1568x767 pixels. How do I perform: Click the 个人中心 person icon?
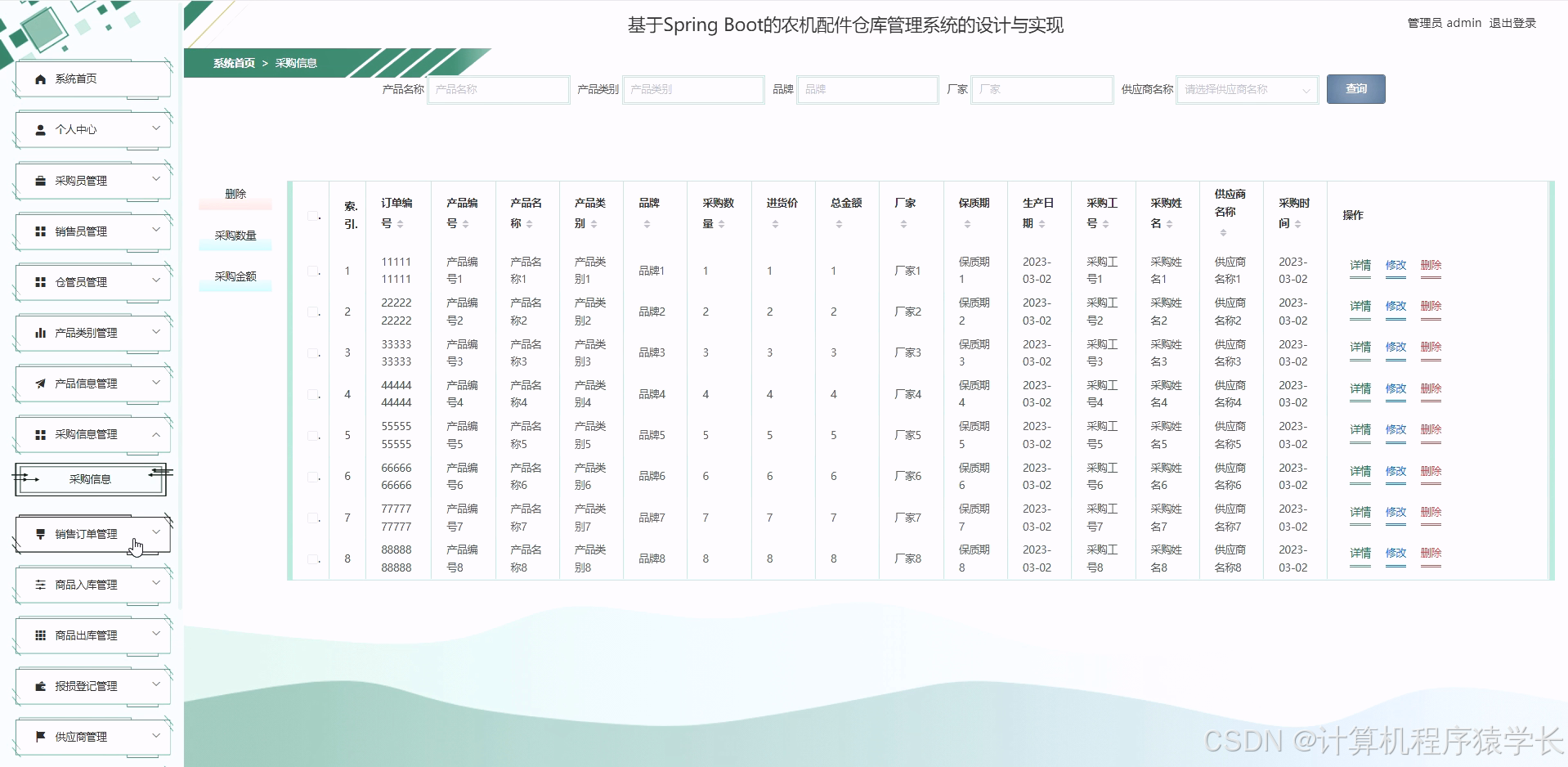(38, 129)
